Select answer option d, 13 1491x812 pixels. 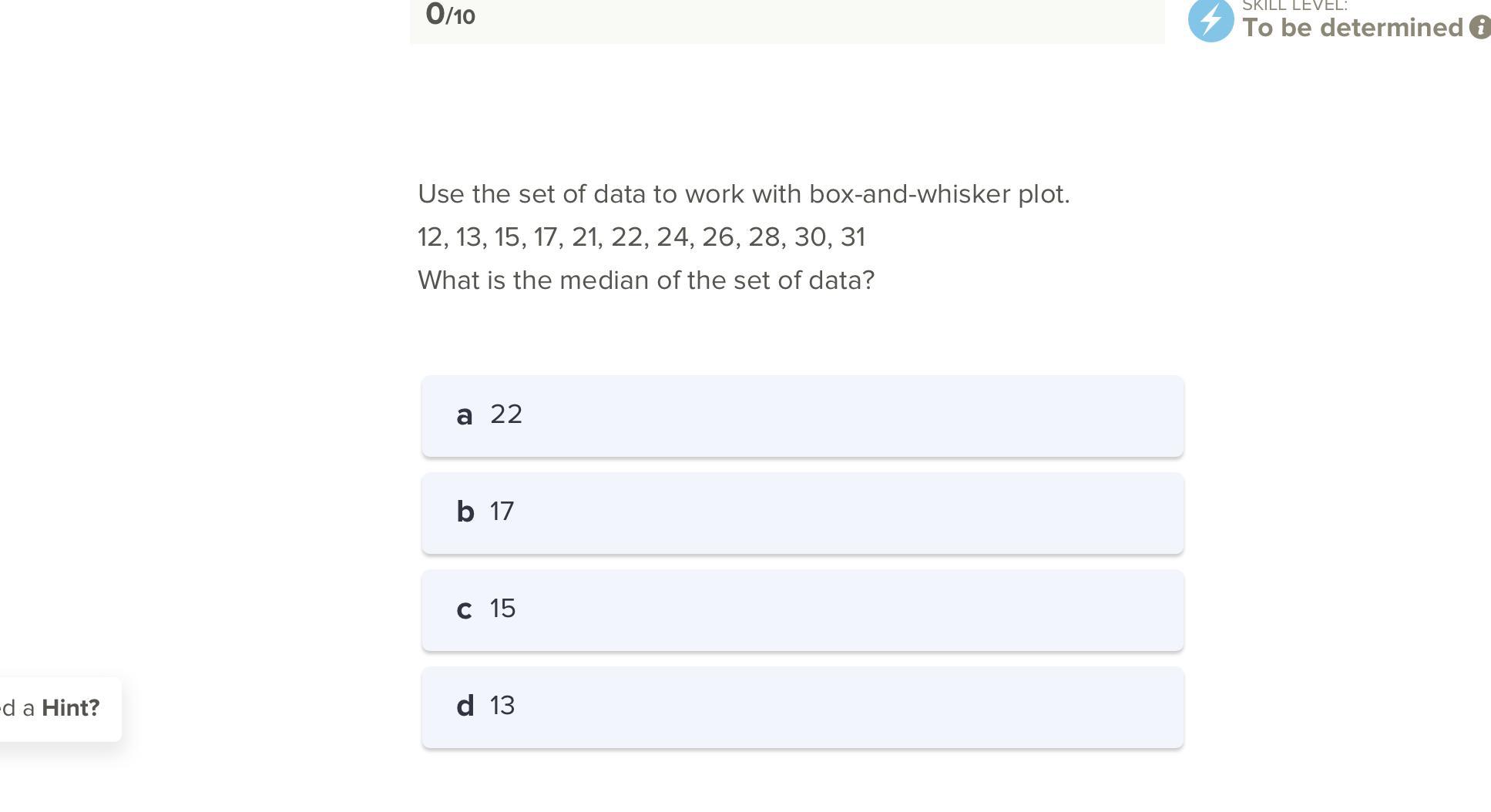[x=802, y=707]
